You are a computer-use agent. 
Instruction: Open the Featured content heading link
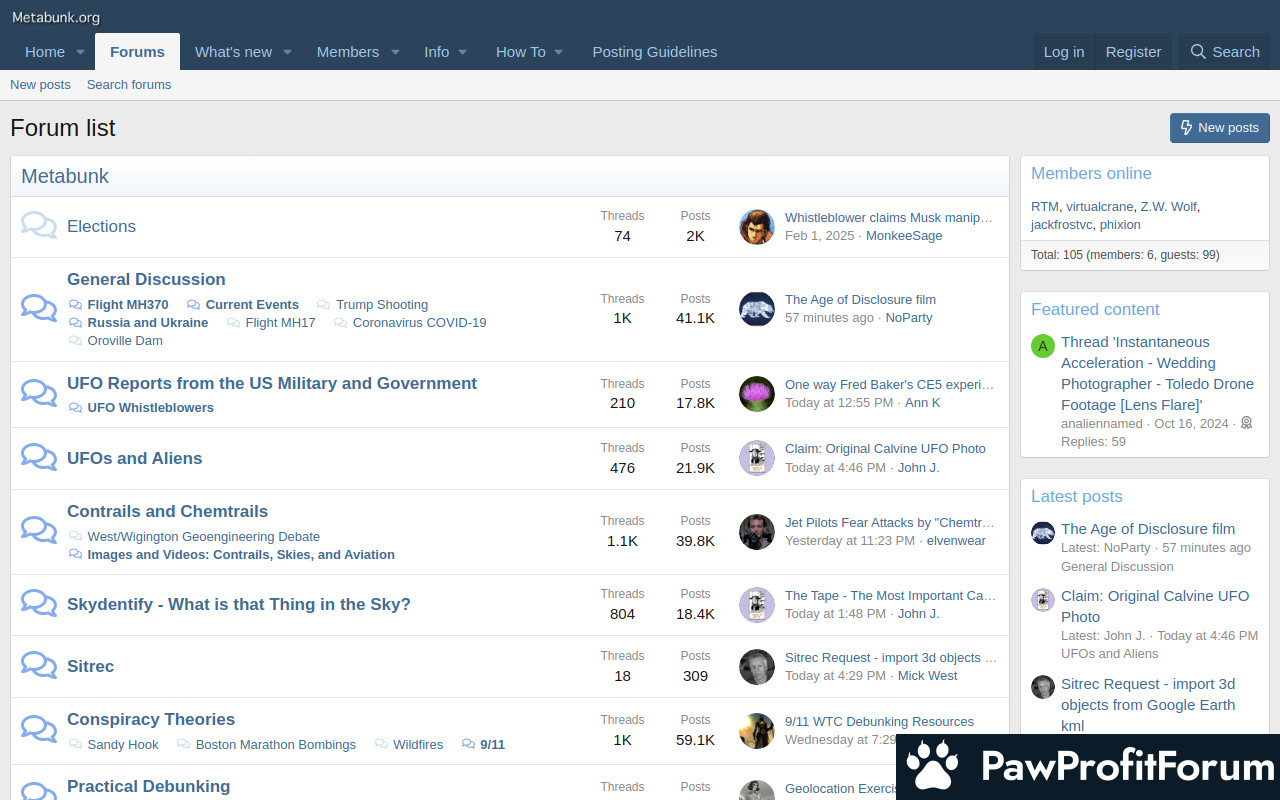tap(1095, 310)
